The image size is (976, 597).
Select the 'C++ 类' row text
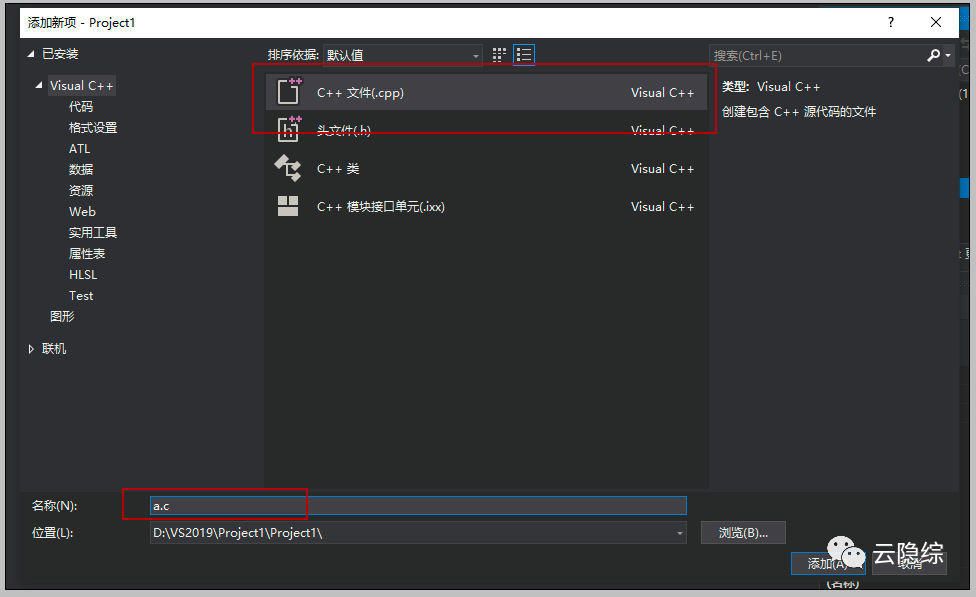click(x=338, y=169)
